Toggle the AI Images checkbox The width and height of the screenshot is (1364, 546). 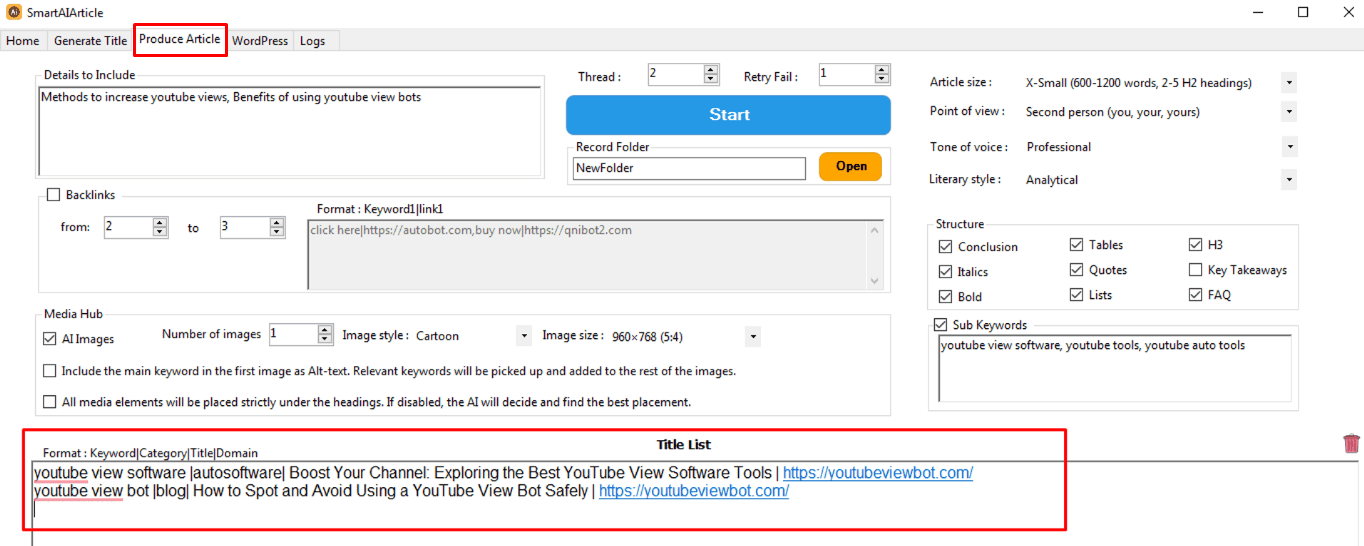[50, 339]
